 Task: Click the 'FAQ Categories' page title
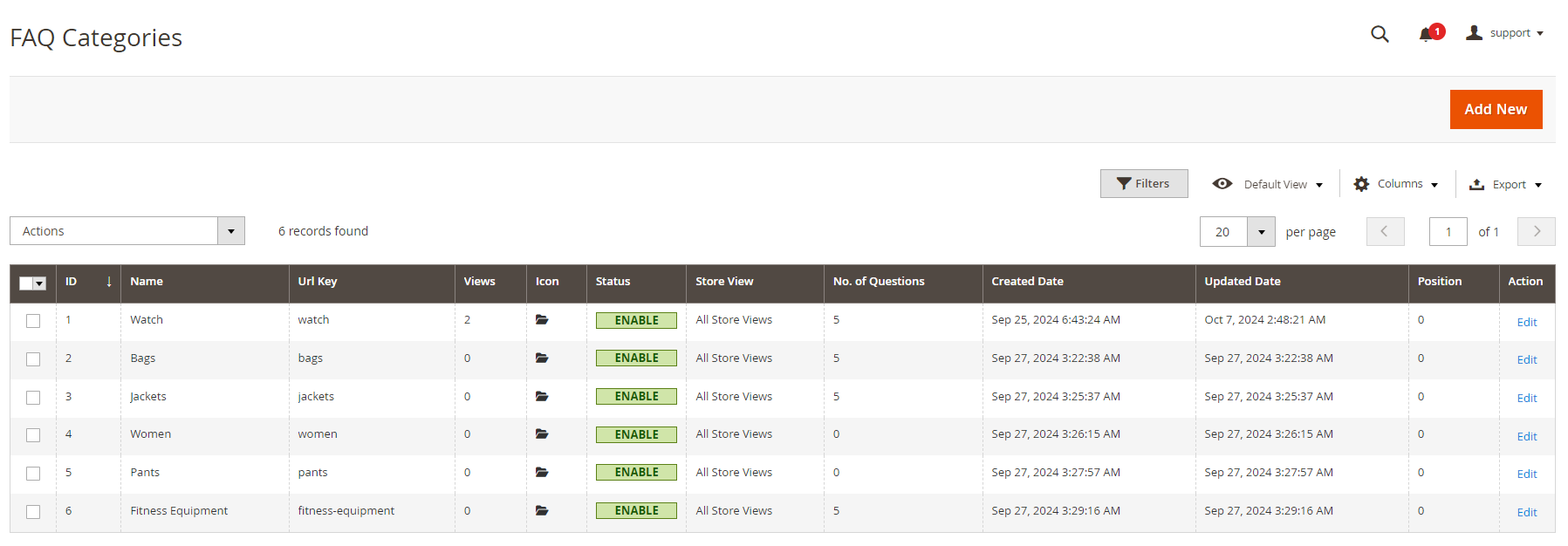click(x=96, y=38)
